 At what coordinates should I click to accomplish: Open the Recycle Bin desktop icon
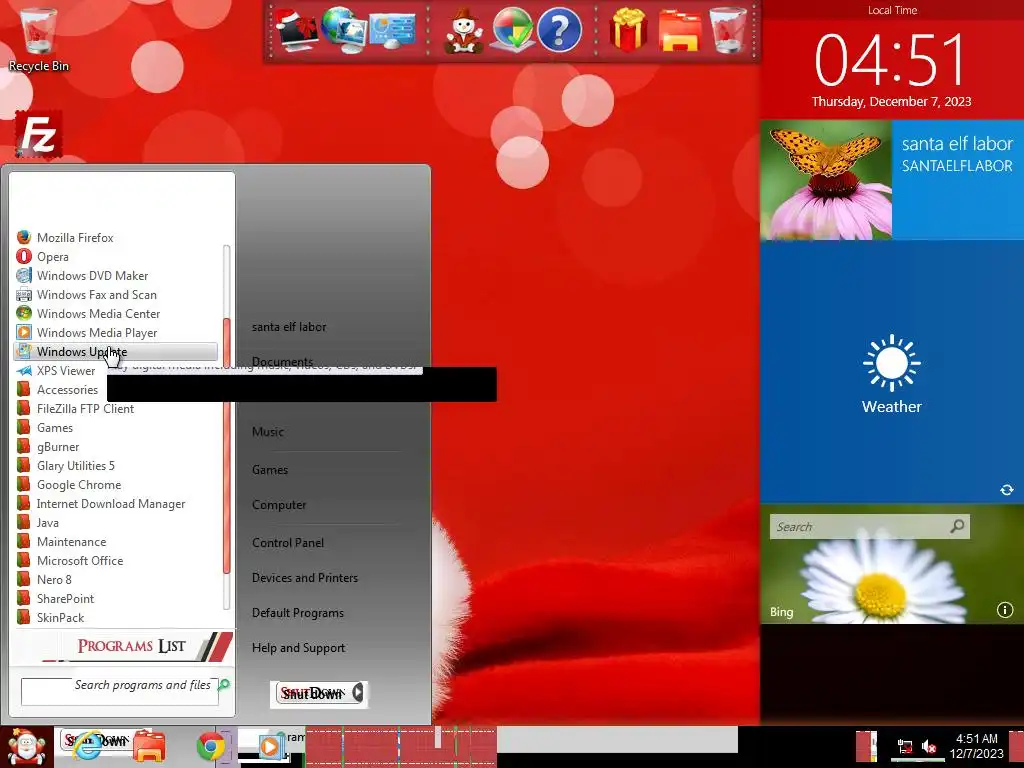[x=38, y=38]
